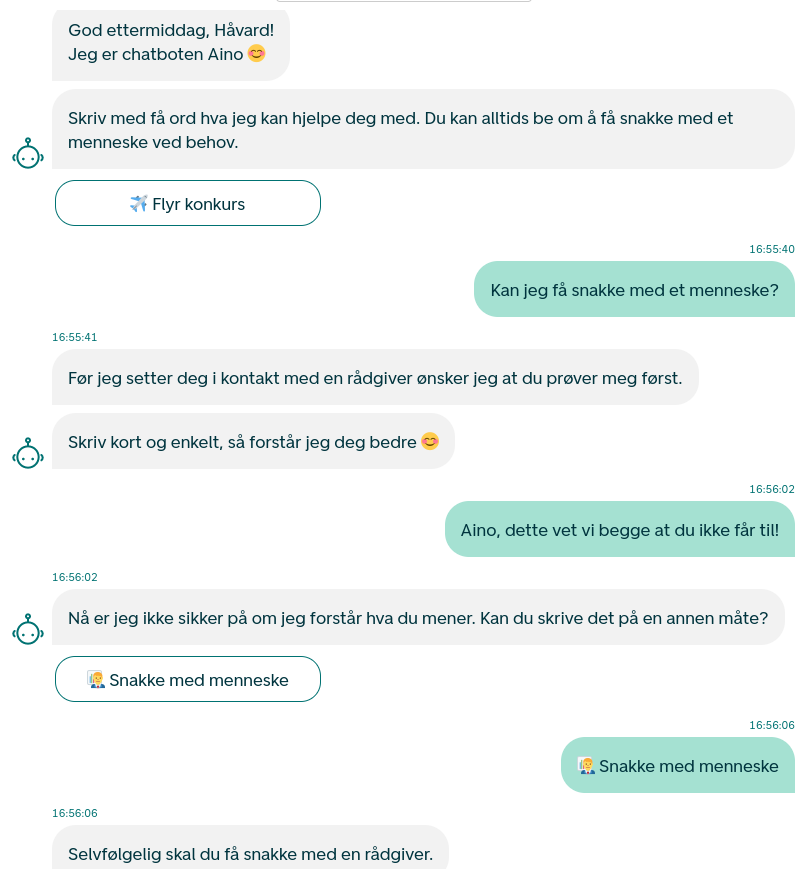Select the user's 'dette vet vi begge' message

click(x=620, y=528)
